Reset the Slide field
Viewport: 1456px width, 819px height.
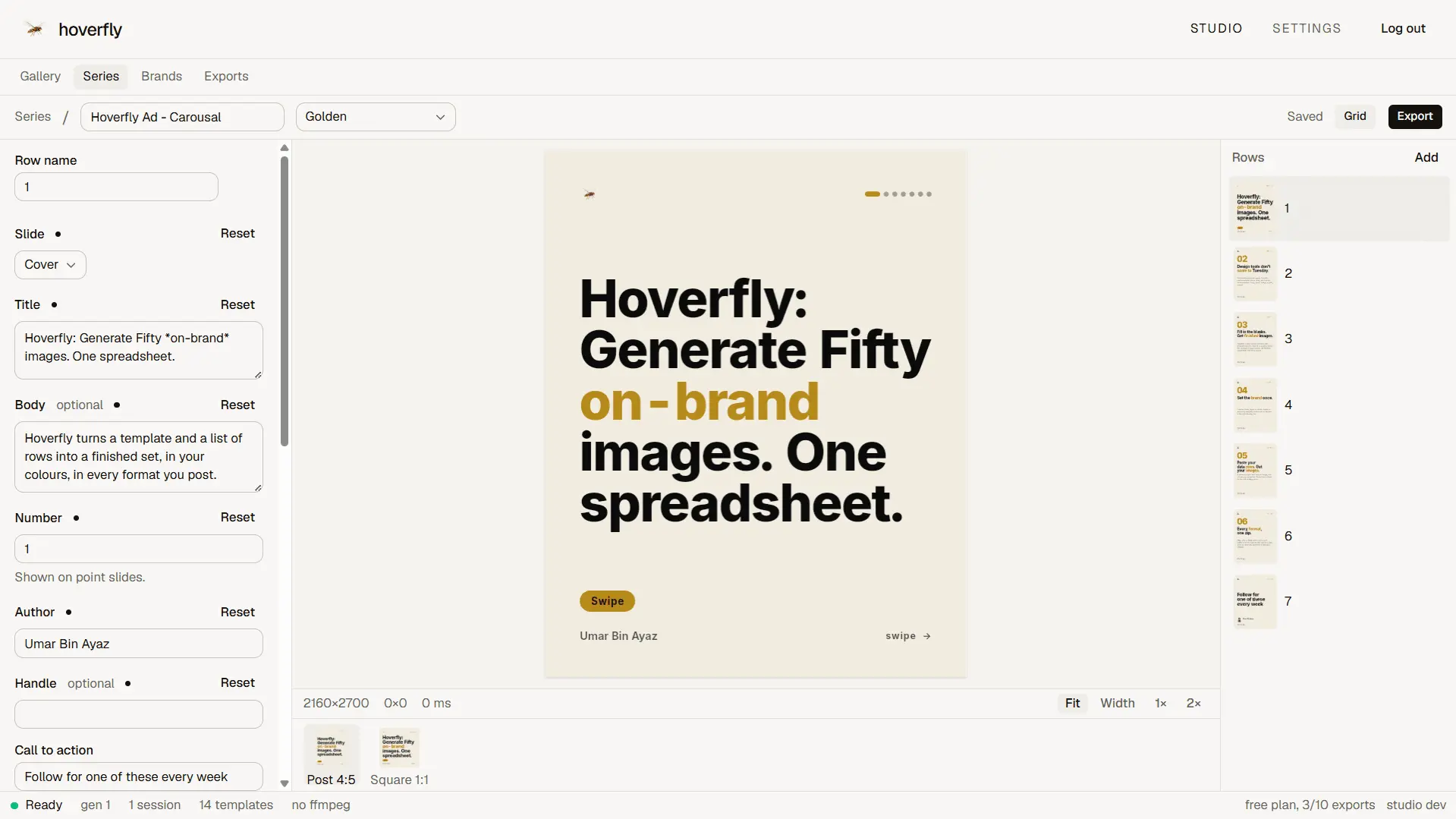pos(237,234)
